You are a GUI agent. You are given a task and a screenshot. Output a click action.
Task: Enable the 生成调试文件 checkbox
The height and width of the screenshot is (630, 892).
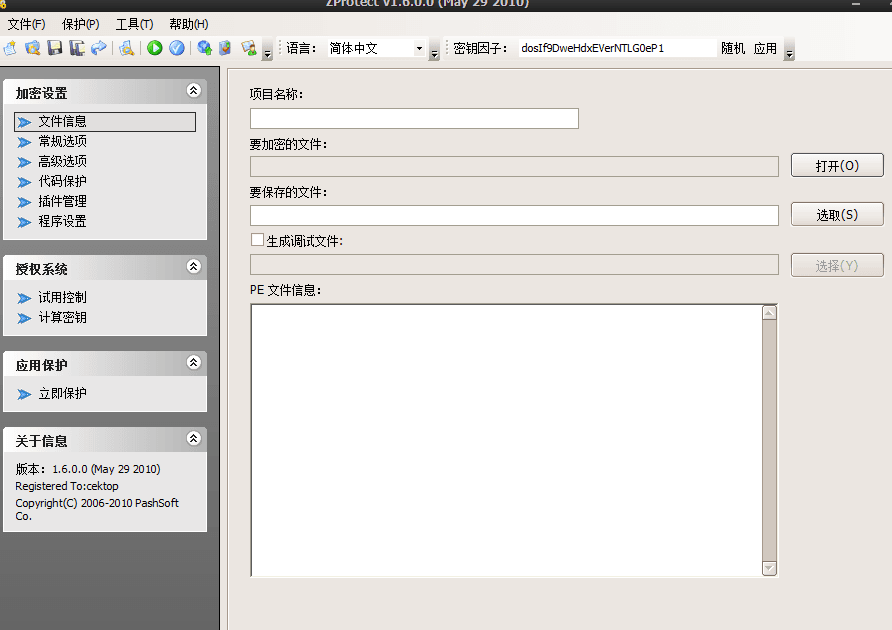pos(257,240)
